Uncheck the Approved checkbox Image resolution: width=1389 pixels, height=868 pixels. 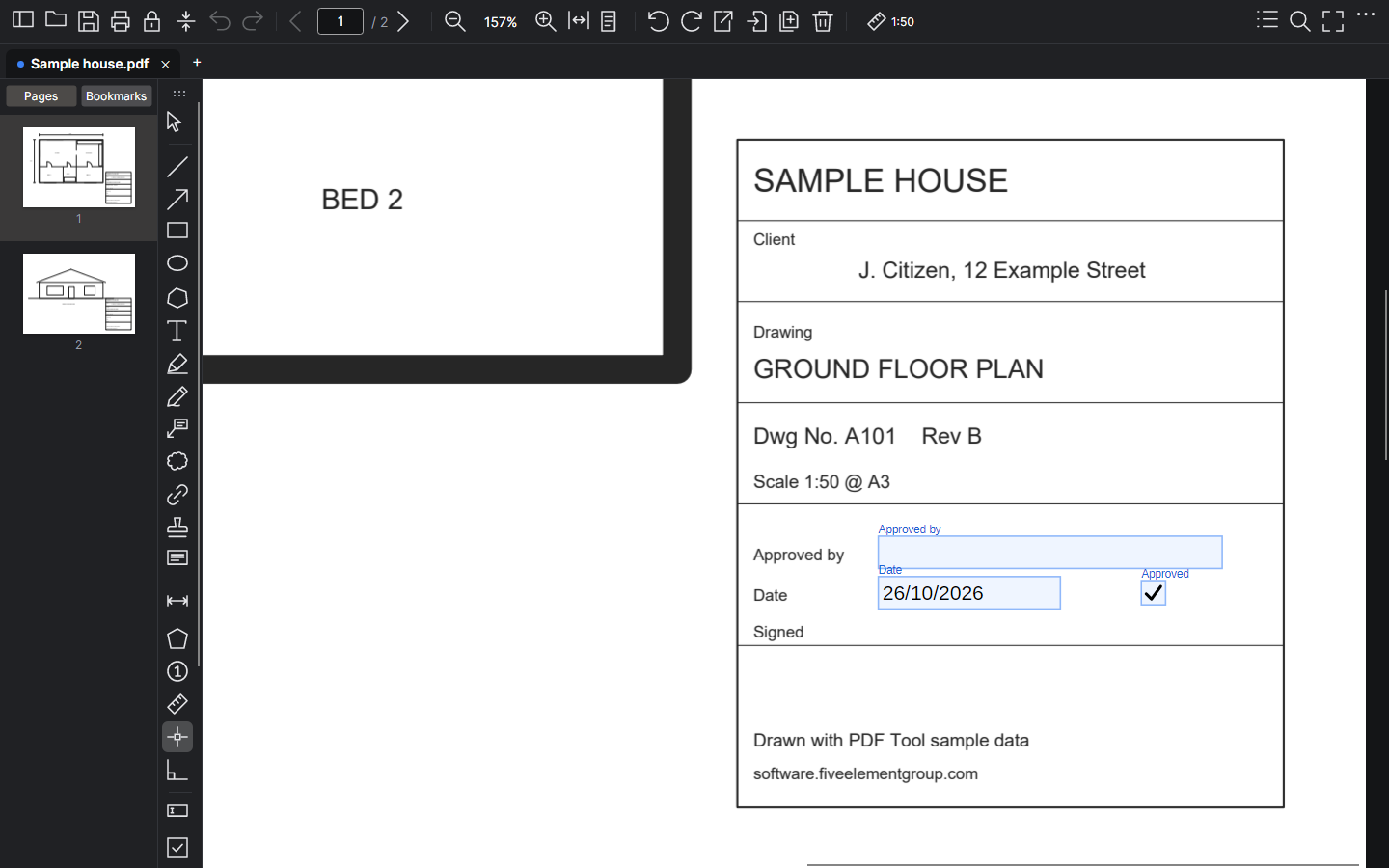[1153, 593]
